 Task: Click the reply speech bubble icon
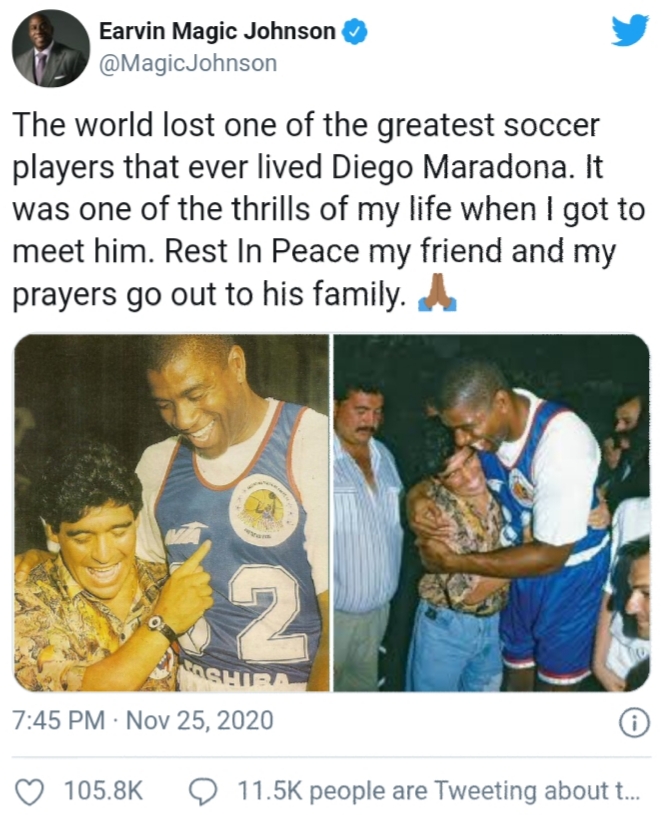click(205, 791)
